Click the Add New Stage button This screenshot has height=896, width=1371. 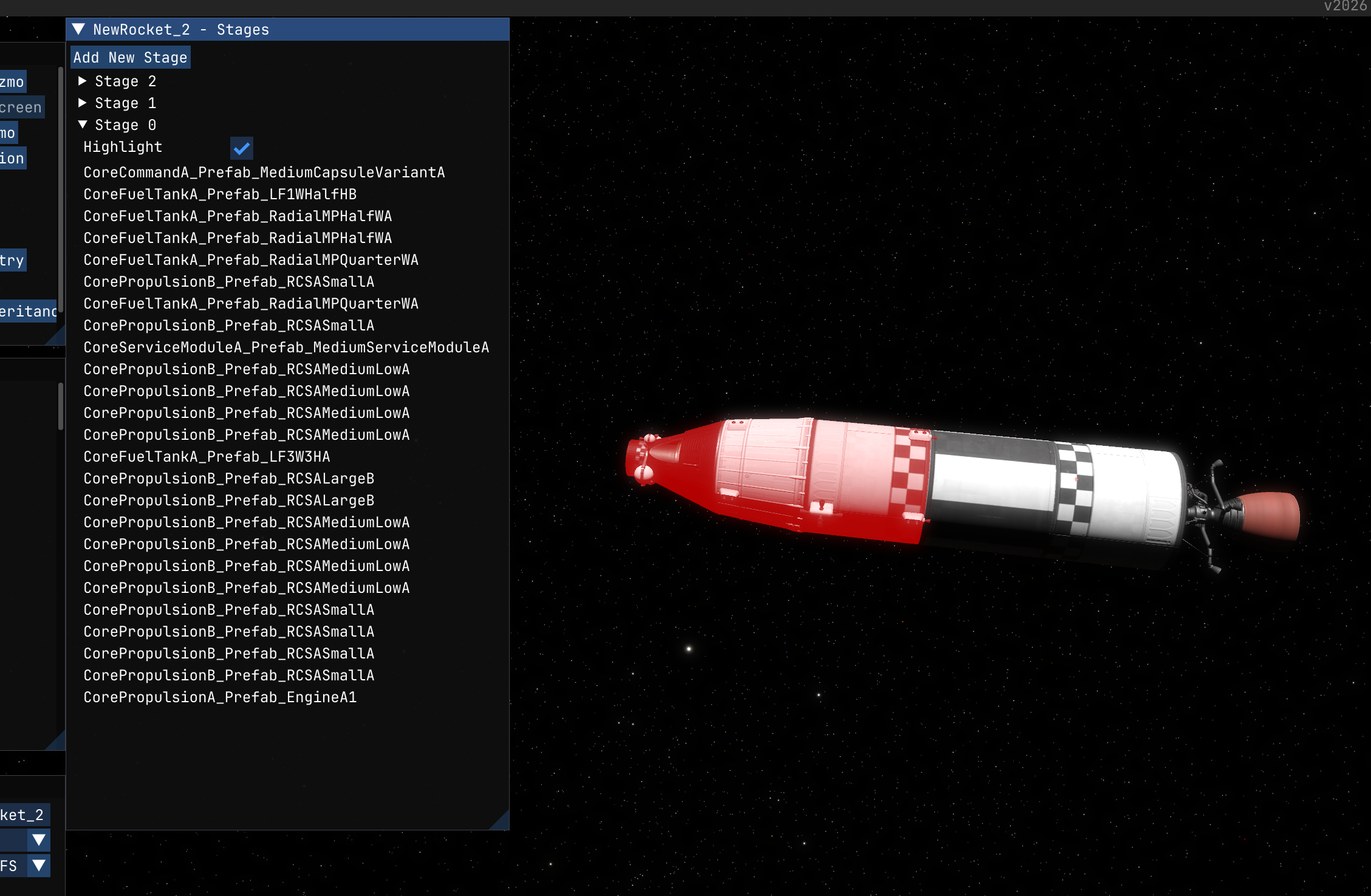pos(130,58)
